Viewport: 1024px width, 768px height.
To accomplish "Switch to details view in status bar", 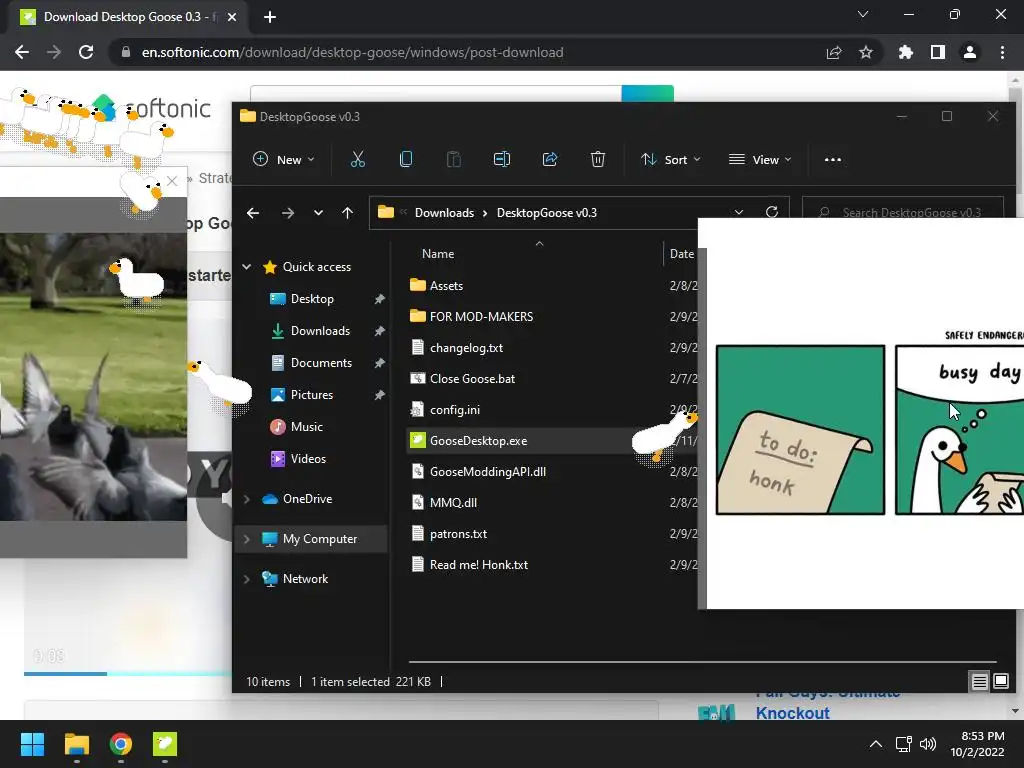I will [980, 682].
